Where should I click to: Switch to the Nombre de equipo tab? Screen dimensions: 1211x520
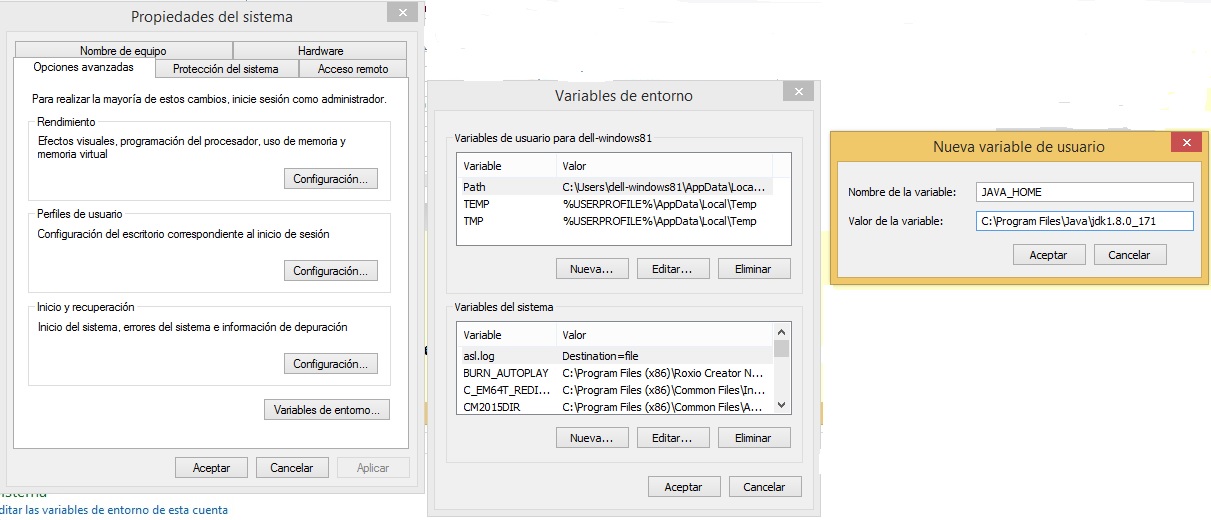click(123, 51)
